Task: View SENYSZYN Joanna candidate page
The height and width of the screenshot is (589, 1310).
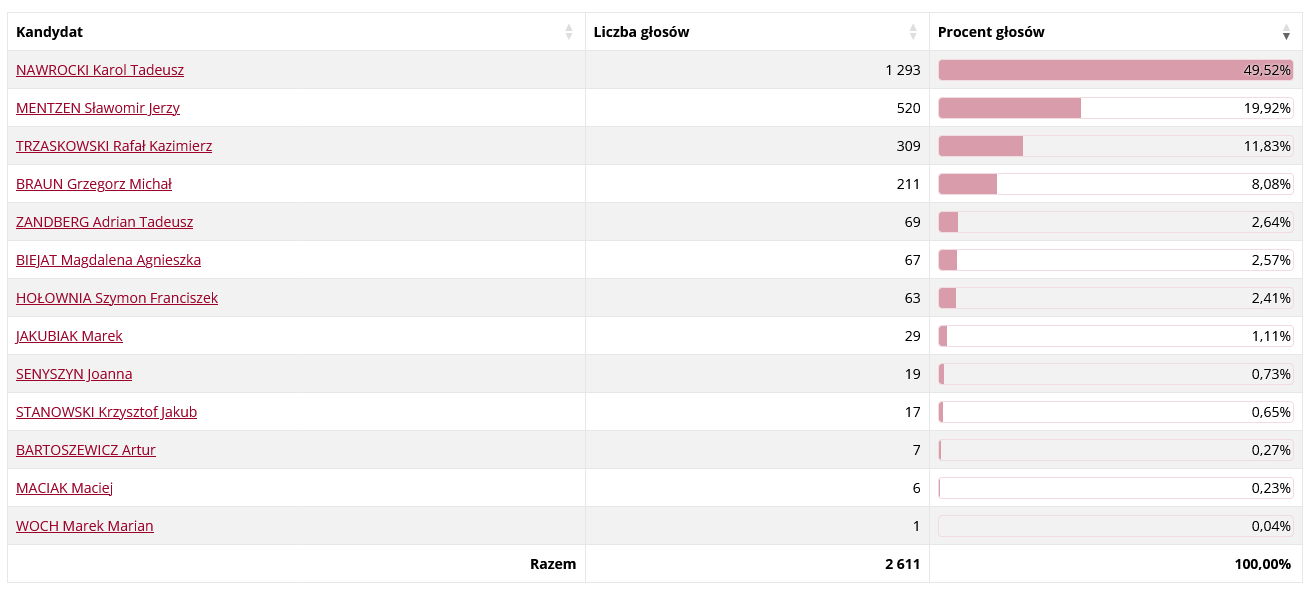Action: (74, 374)
